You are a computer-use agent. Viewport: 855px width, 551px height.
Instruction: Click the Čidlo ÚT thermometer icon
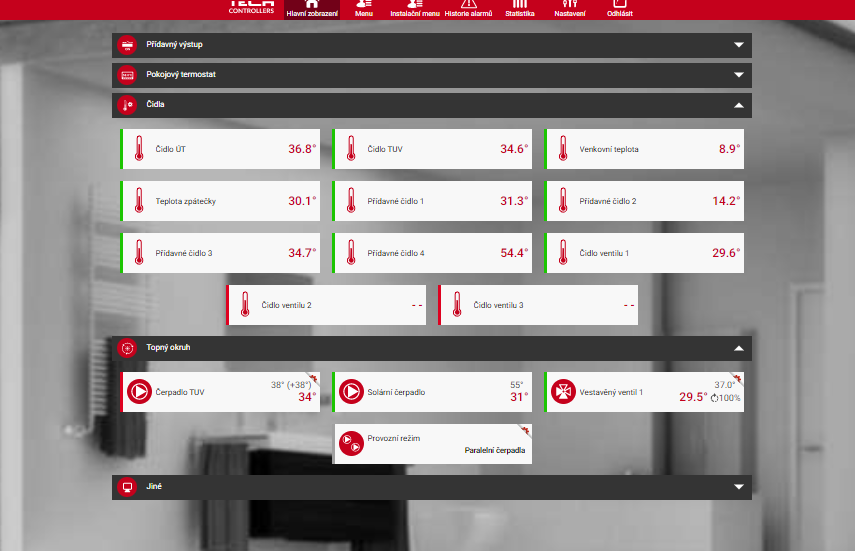[139, 148]
